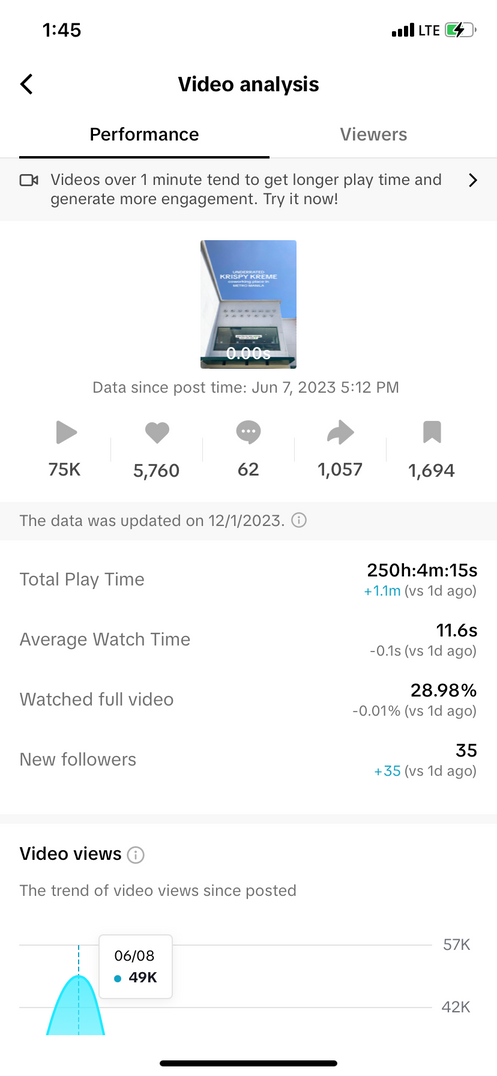
Task: Expand the tip banner chevron arrow
Action: point(472,180)
